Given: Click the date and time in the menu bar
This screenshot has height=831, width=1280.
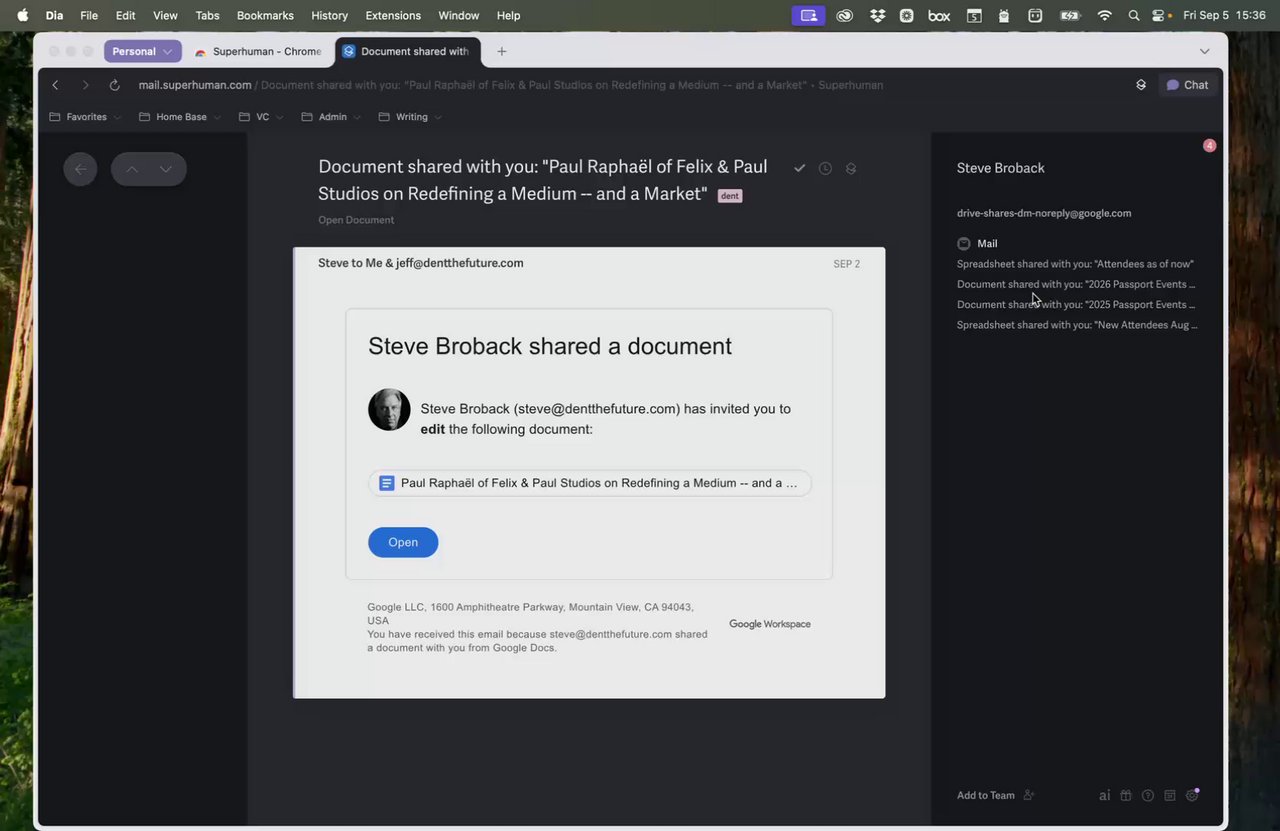Looking at the screenshot, I should coord(1224,15).
